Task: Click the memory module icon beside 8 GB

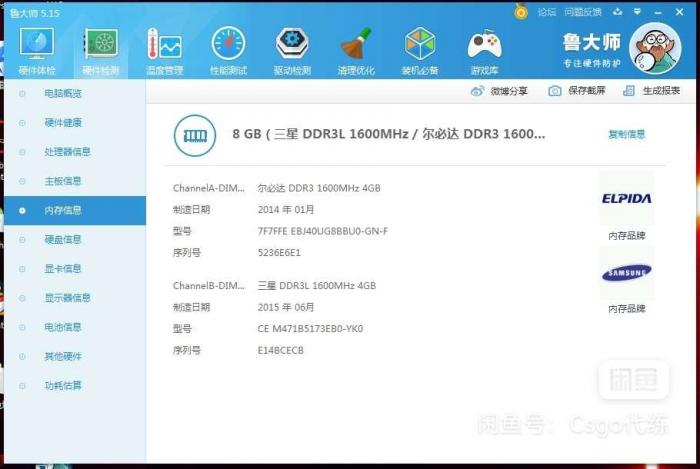Action: pos(195,135)
